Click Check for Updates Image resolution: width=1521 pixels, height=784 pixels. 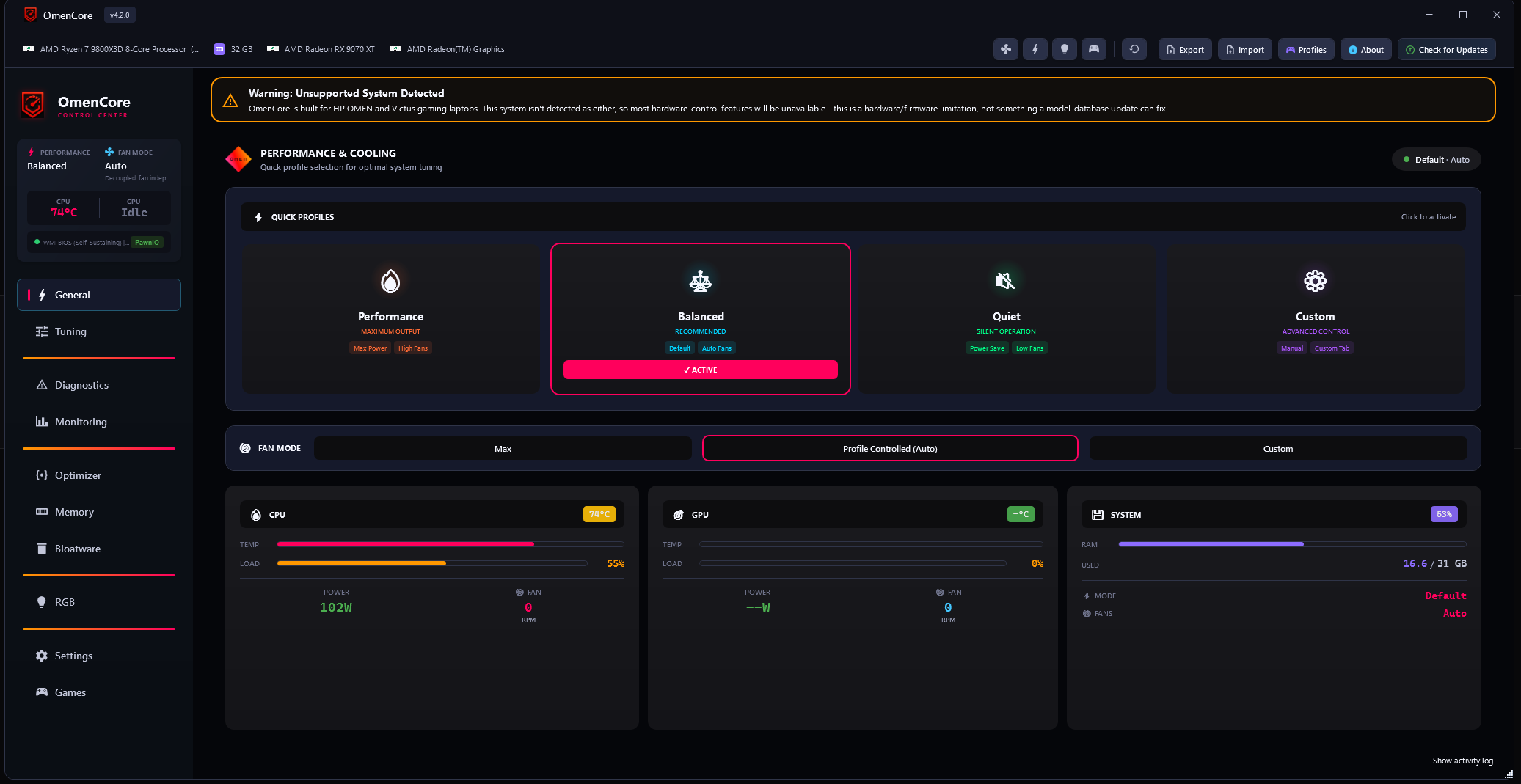click(x=1446, y=50)
